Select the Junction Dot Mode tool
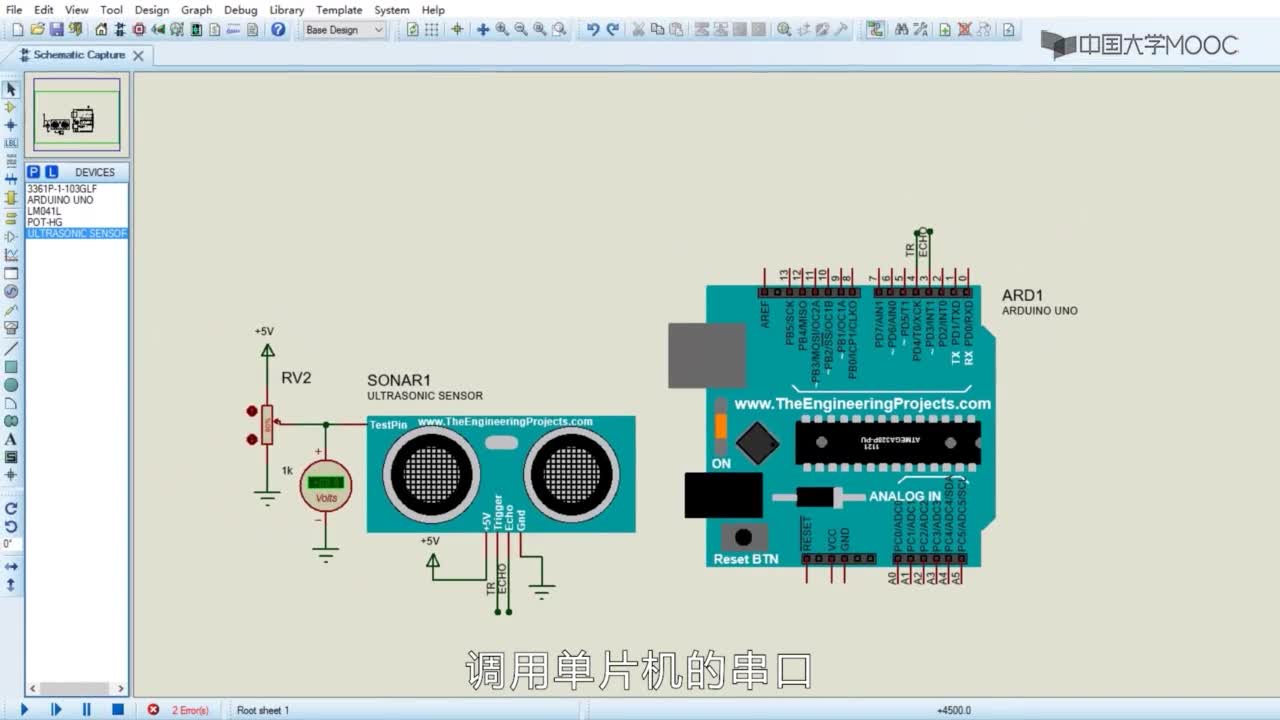Screen dimensions: 1280x720 click(x=11, y=125)
